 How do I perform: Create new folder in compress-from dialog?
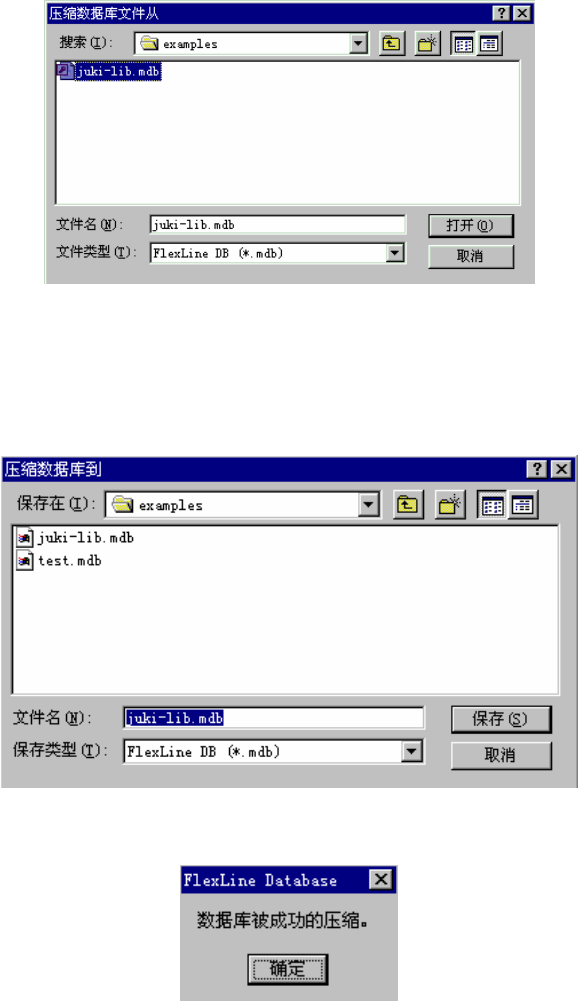point(427,43)
